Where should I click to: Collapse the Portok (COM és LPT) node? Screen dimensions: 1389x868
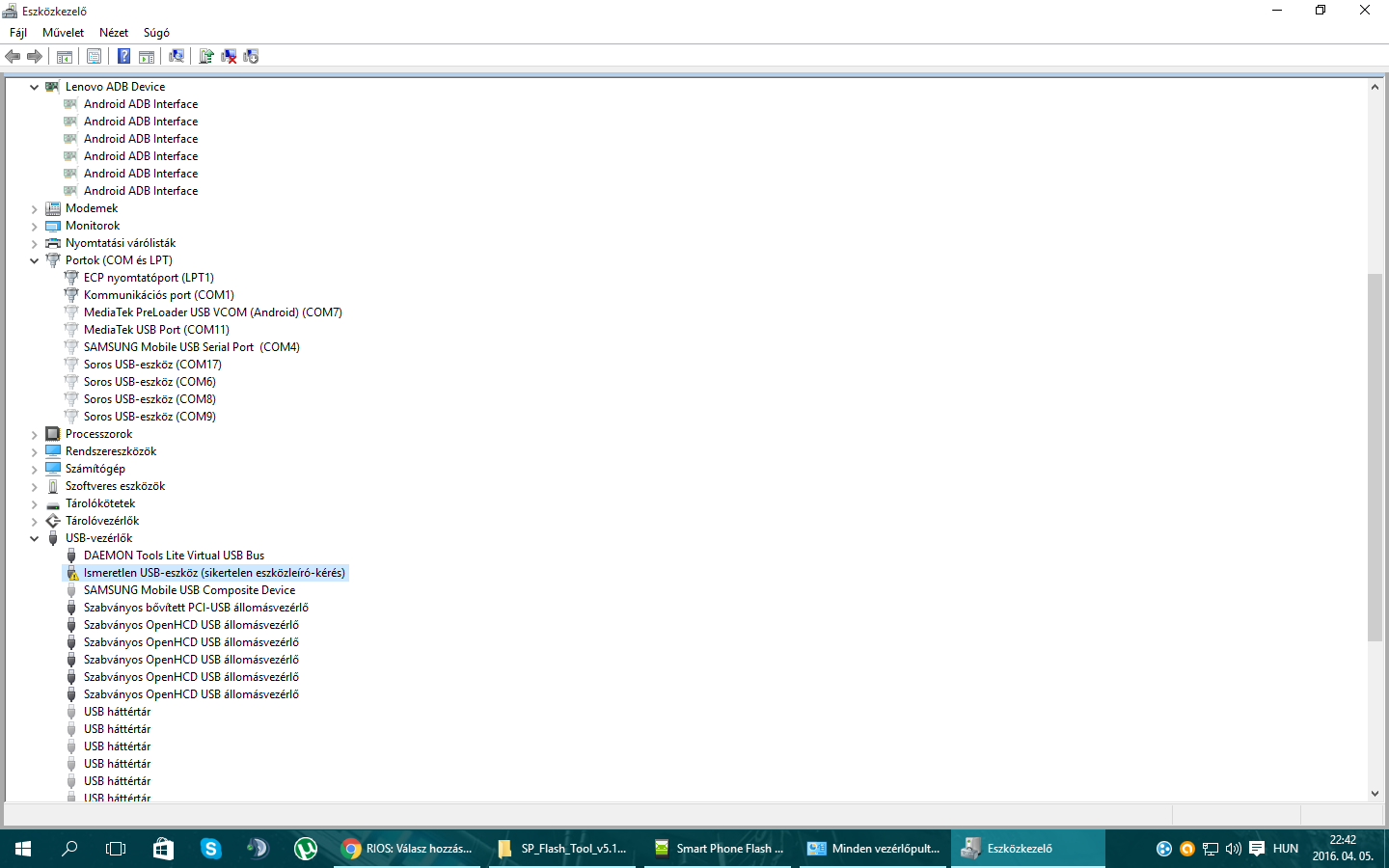click(x=35, y=260)
